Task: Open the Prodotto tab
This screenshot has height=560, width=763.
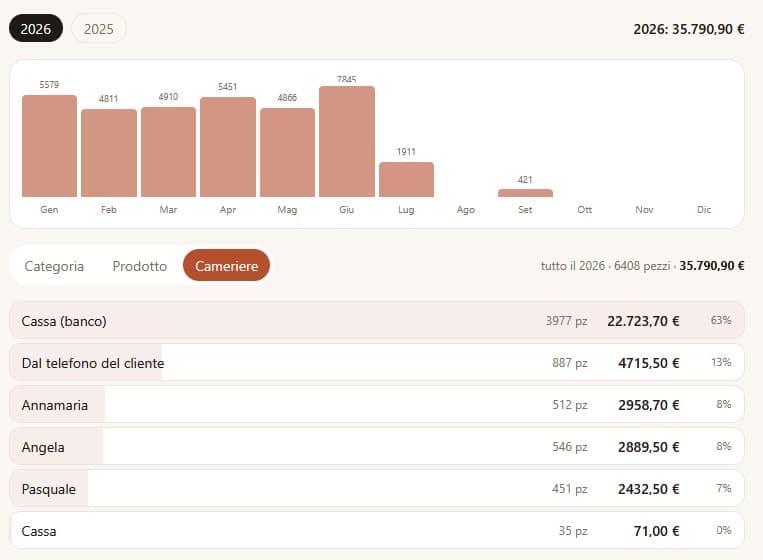Action: click(140, 266)
